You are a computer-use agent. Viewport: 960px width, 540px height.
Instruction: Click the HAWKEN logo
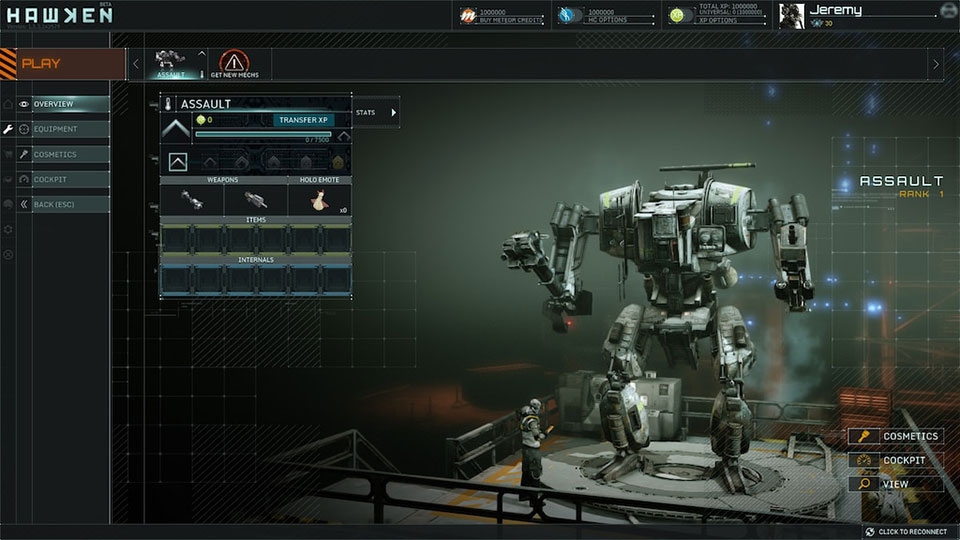tap(60, 15)
